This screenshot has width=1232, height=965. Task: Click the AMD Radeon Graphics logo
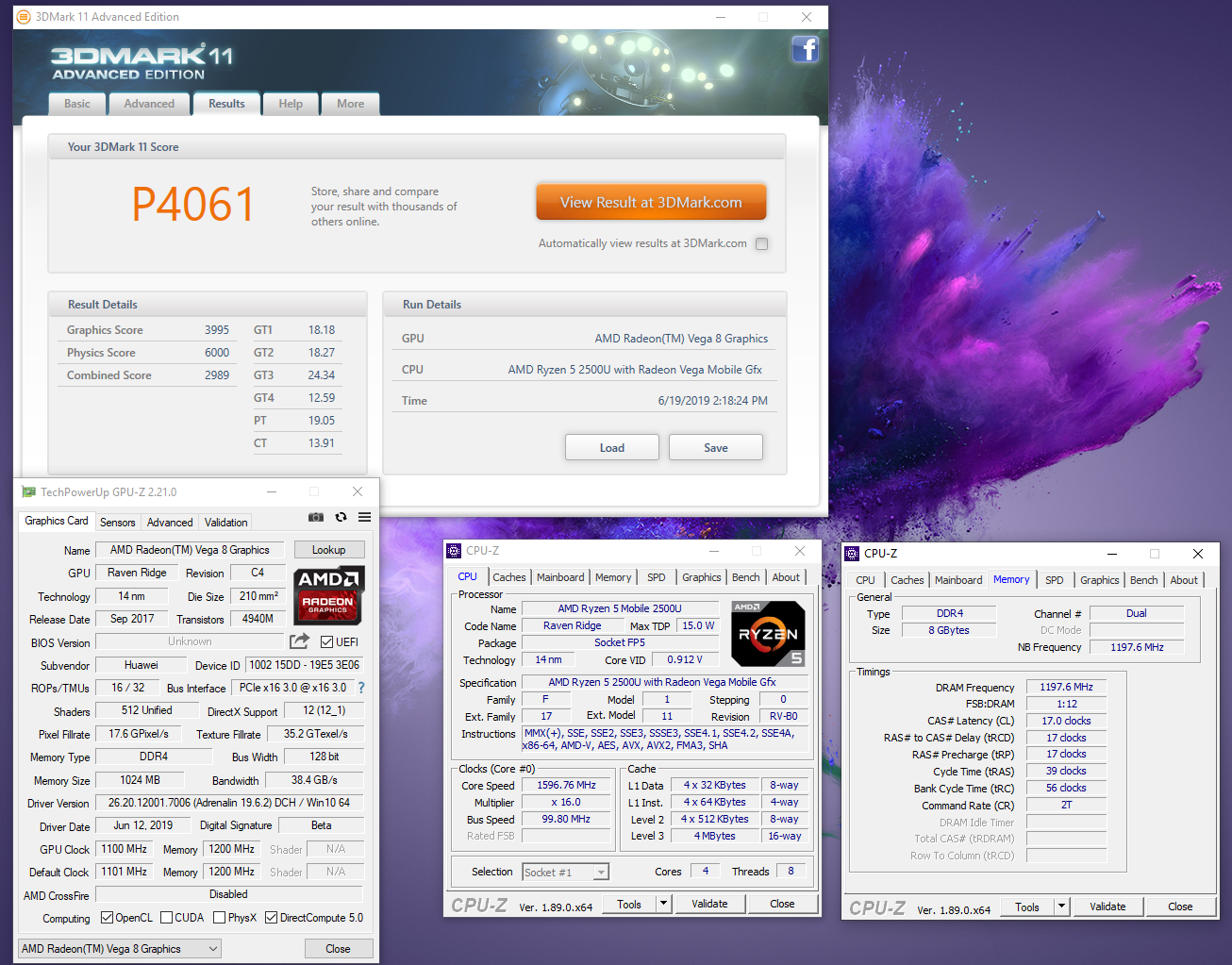point(328,595)
